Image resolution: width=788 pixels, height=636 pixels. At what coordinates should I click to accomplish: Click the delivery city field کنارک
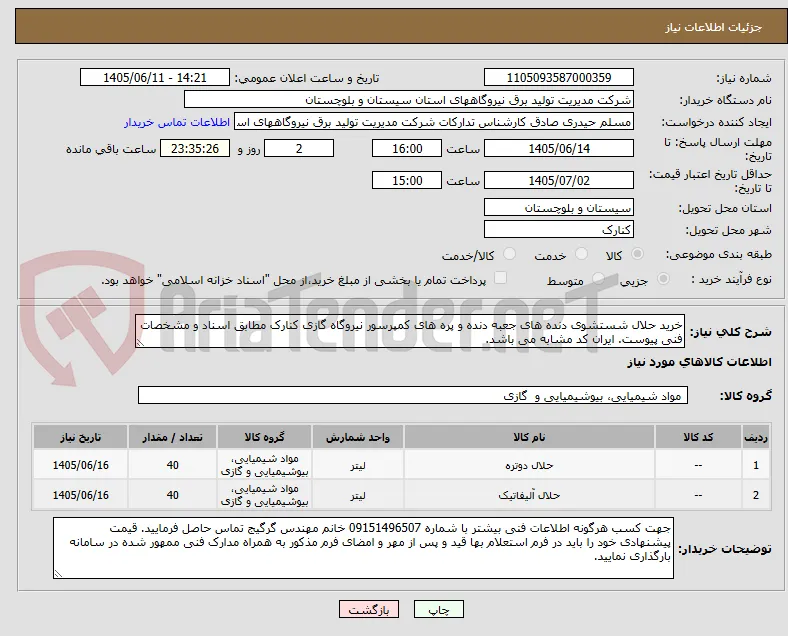coord(559,230)
